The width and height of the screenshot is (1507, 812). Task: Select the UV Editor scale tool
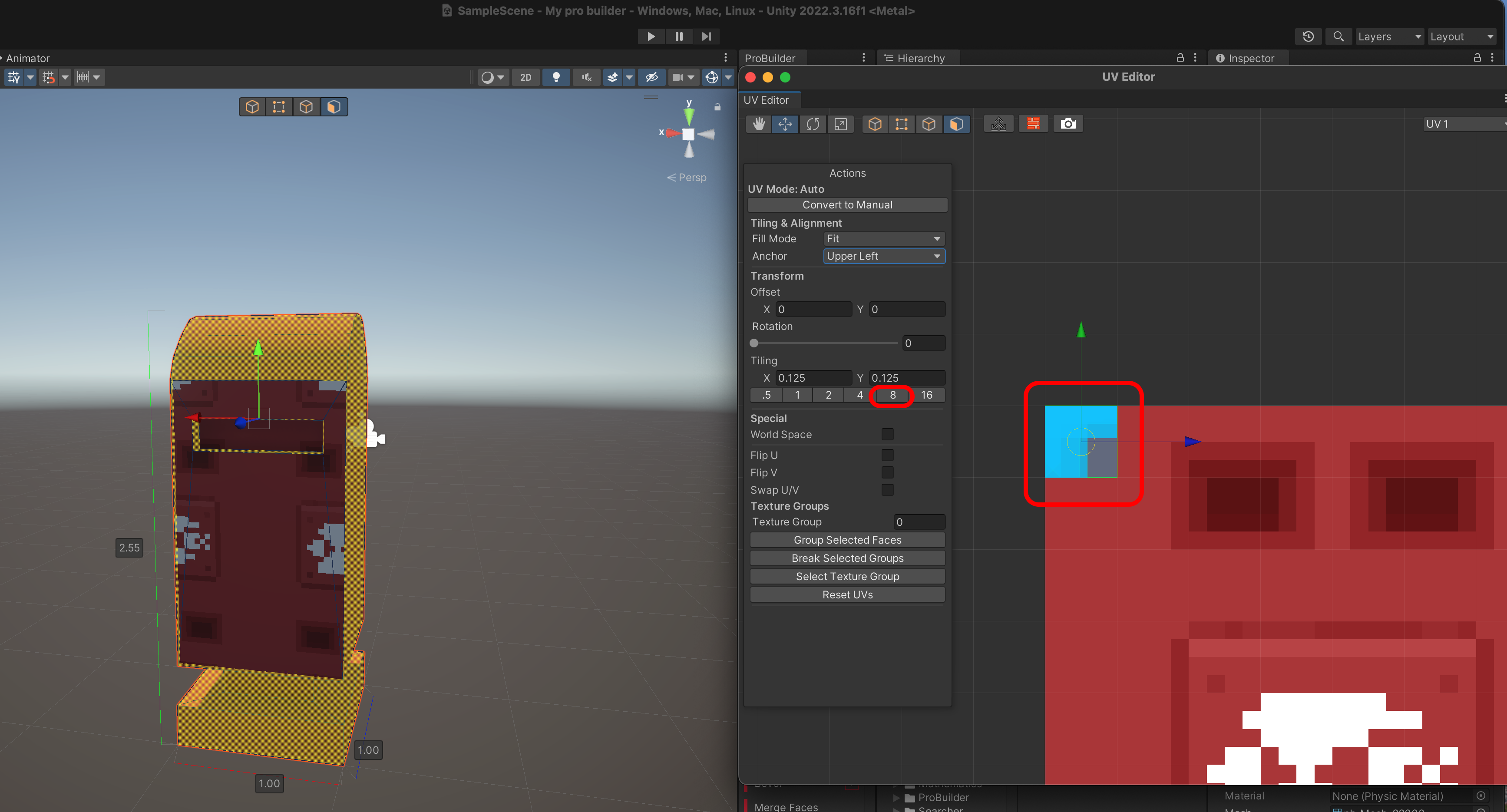840,124
